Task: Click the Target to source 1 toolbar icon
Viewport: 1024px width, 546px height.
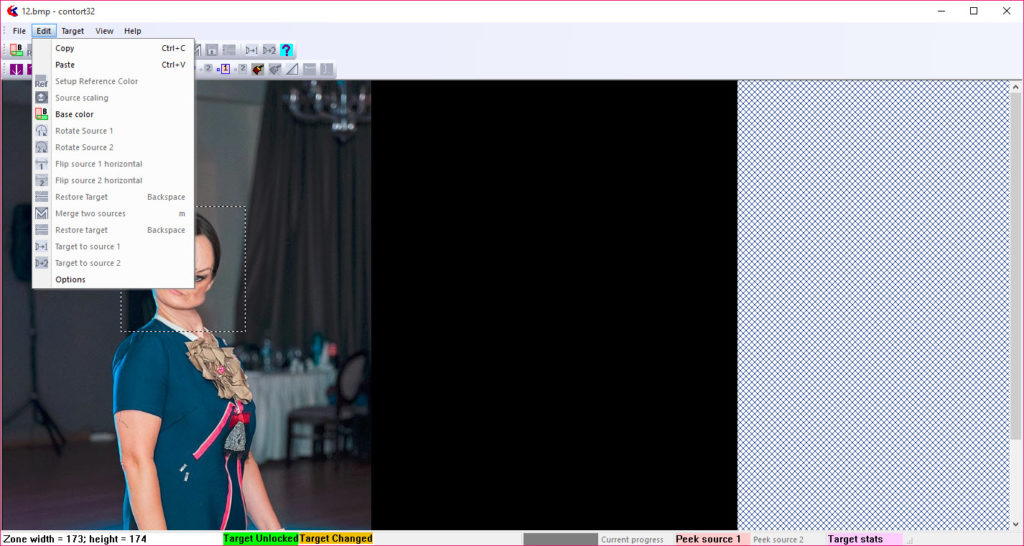Action: pyautogui.click(x=252, y=50)
